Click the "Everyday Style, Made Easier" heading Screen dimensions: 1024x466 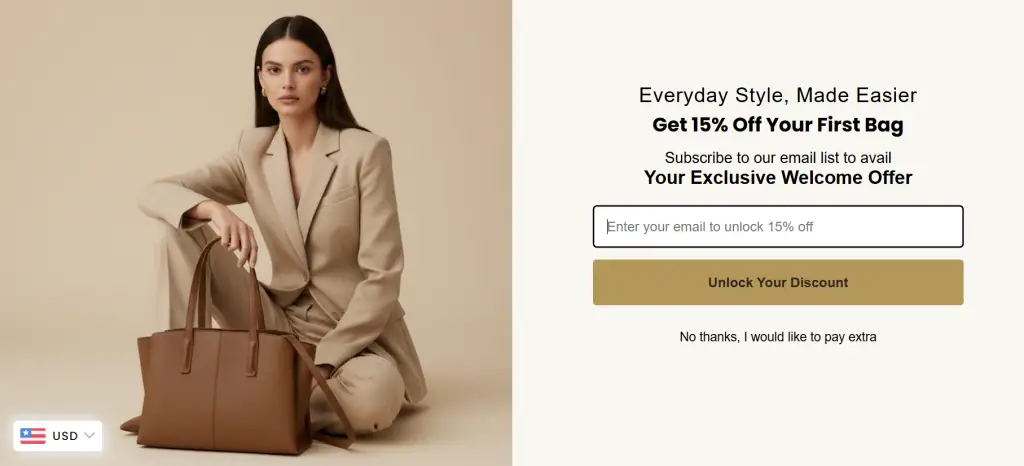(x=778, y=95)
